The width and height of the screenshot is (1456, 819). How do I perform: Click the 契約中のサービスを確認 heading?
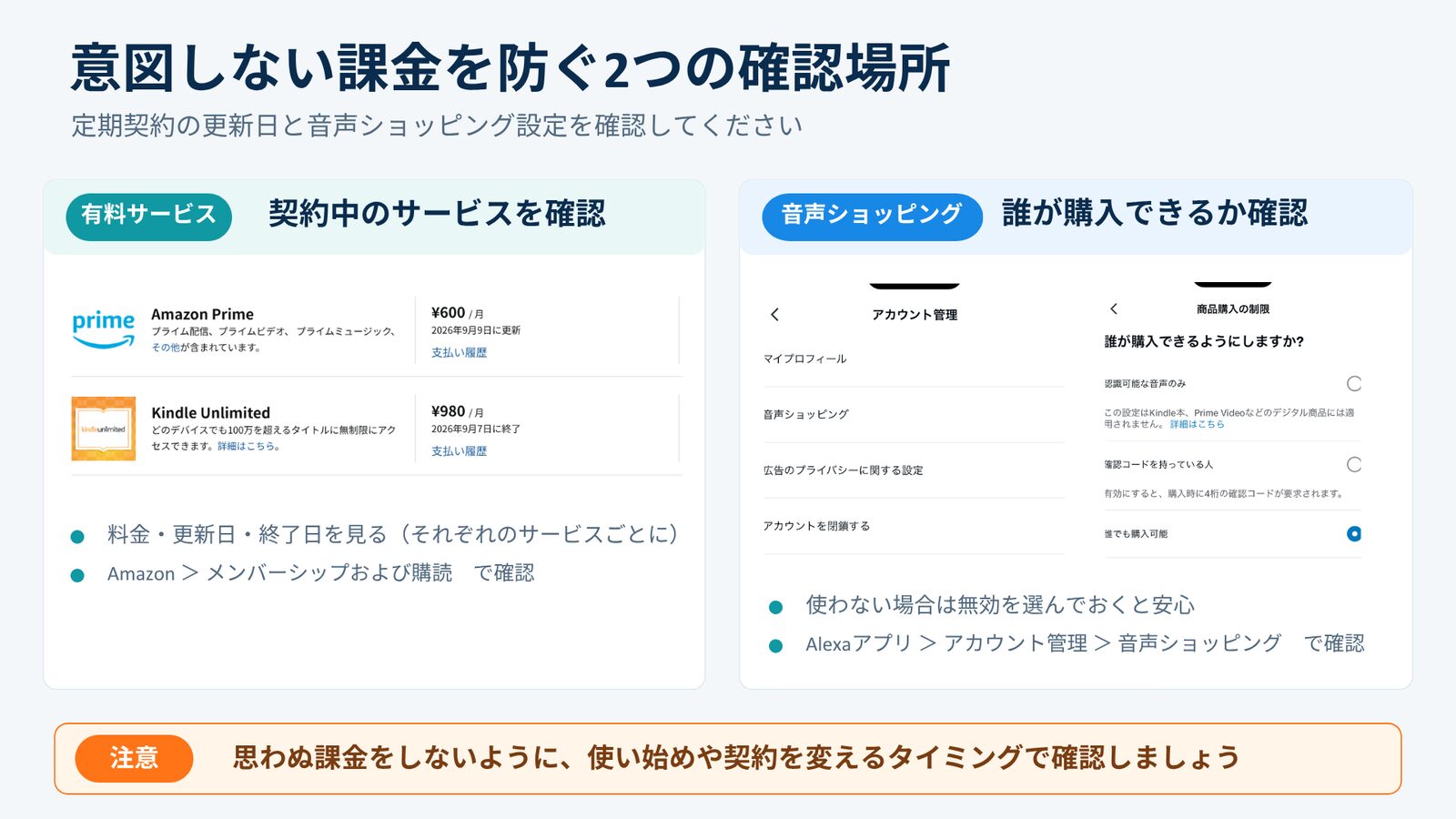pyautogui.click(x=437, y=214)
